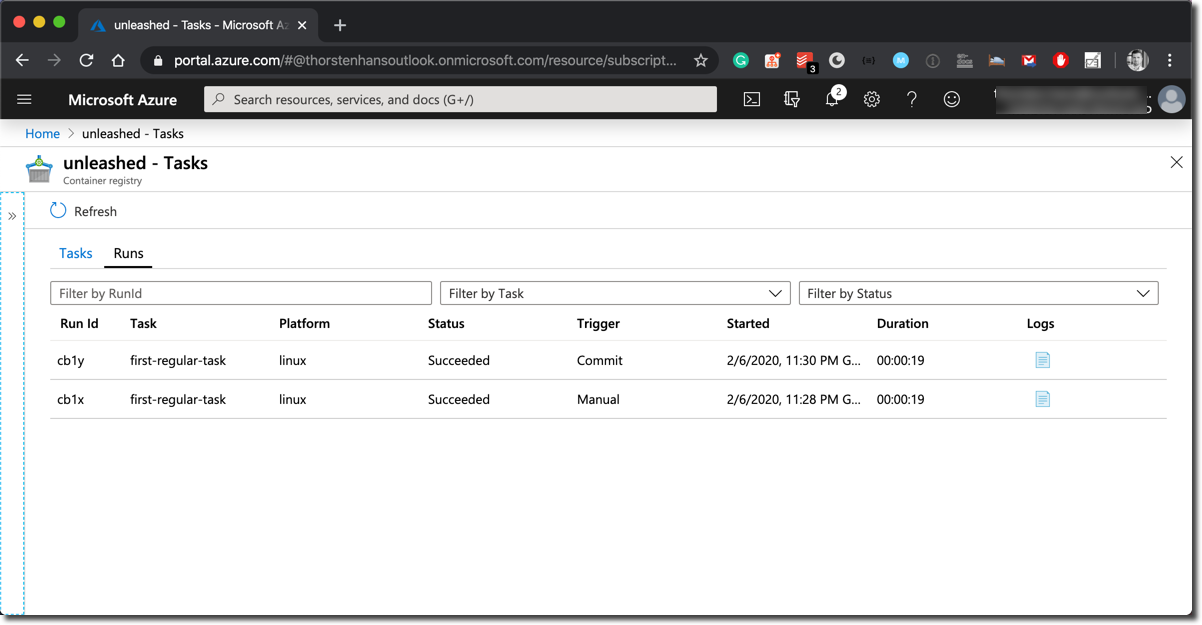Open the Help menu question mark
This screenshot has width=1202, height=625.
[x=911, y=99]
